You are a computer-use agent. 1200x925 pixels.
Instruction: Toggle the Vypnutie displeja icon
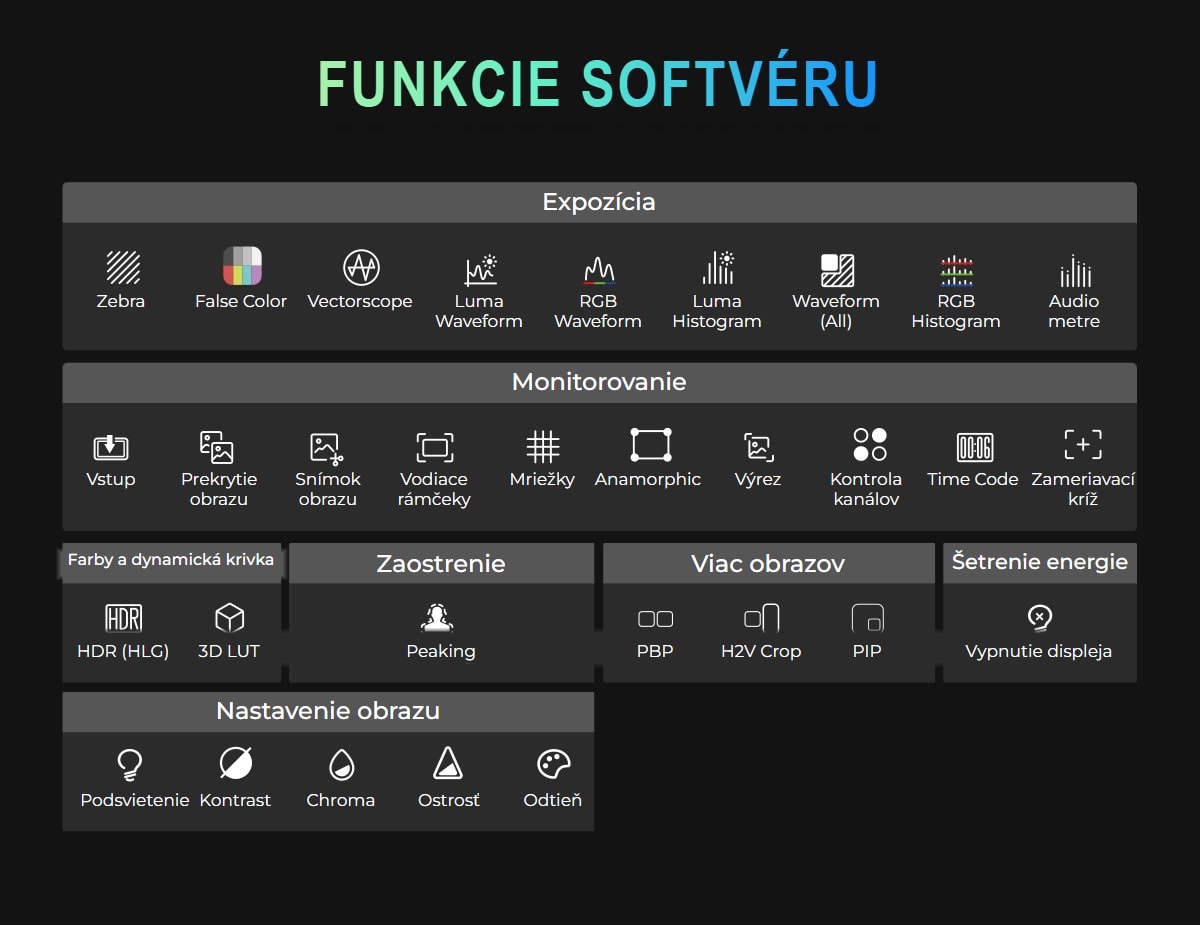point(1040,618)
